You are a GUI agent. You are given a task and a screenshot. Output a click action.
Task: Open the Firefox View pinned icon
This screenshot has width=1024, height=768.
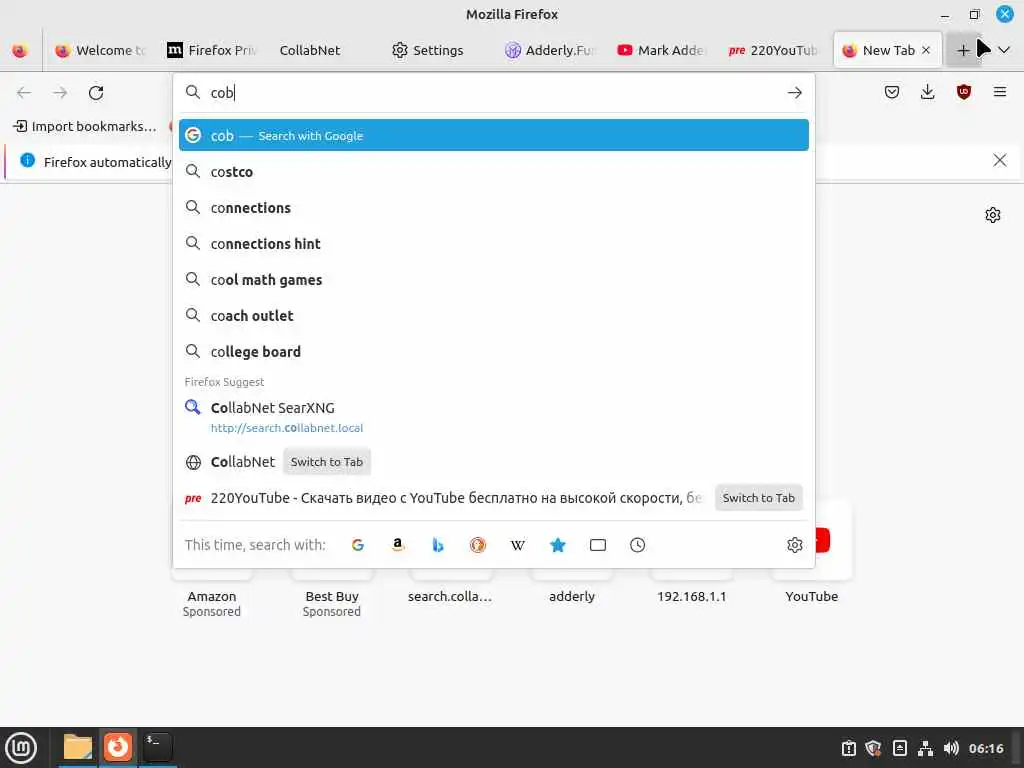20,50
